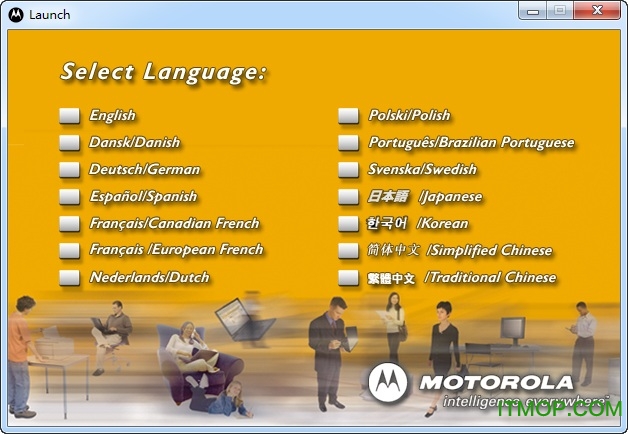
Task: Pick the Español/Spanish language button
Action: click(x=69, y=197)
